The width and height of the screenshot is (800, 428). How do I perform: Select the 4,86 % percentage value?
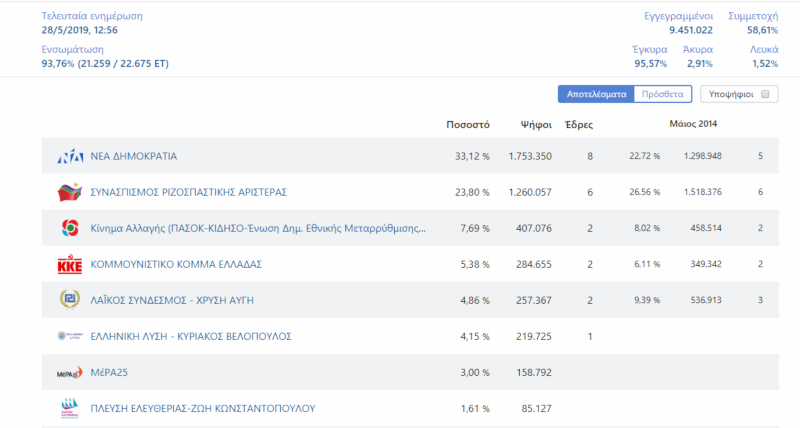(475, 300)
